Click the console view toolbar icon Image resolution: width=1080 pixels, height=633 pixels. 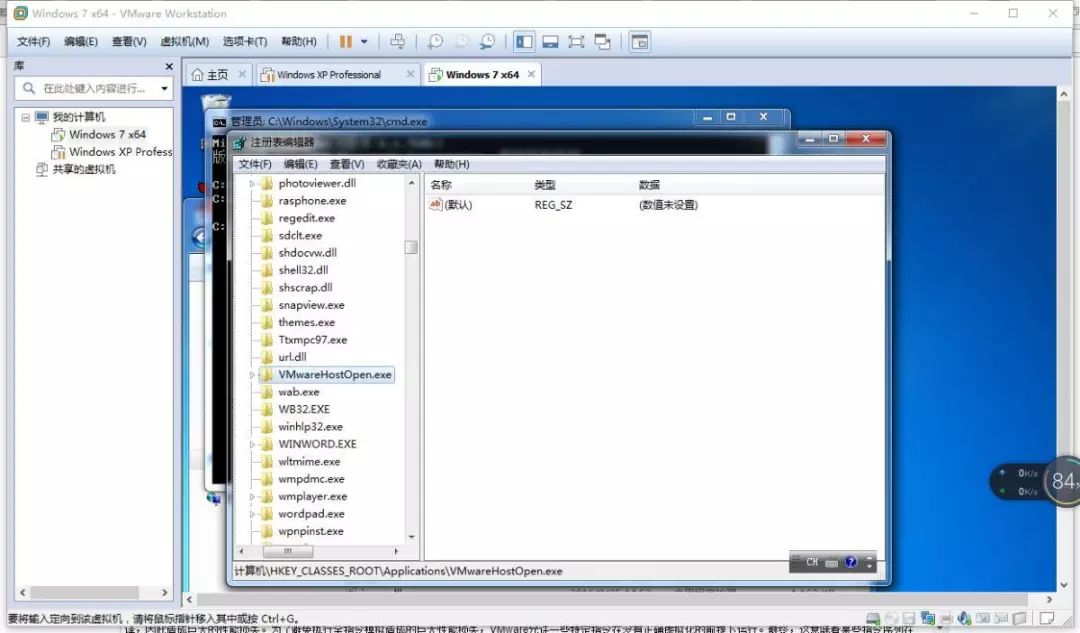pos(550,42)
